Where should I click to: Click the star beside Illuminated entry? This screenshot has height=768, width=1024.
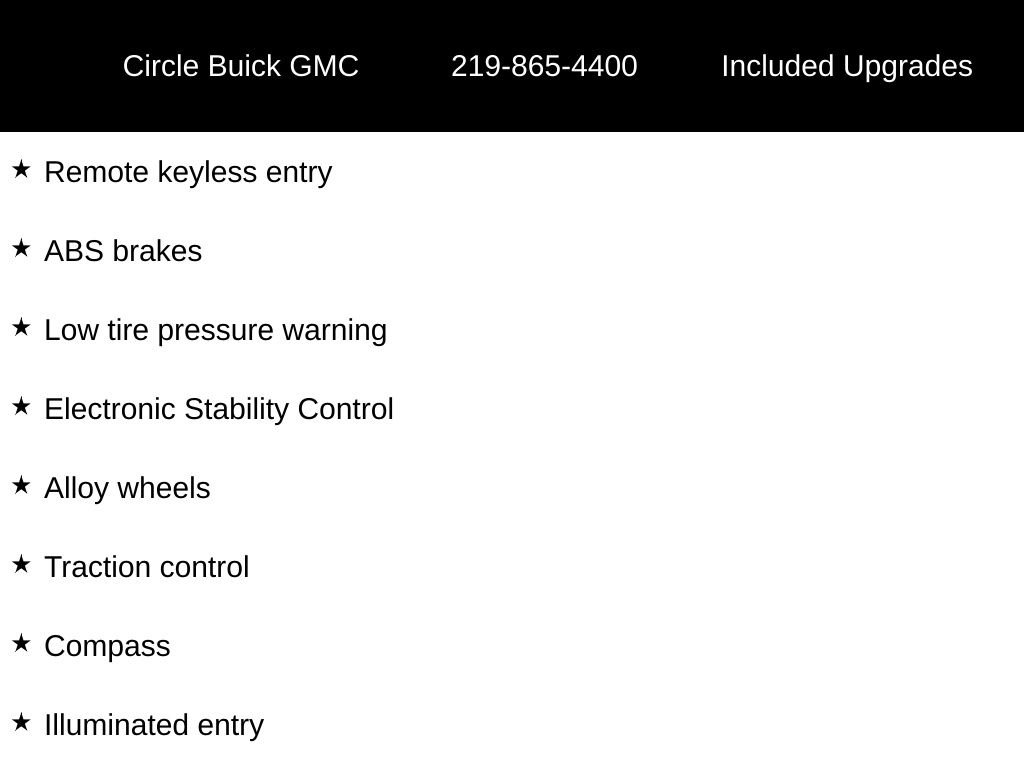pyautogui.click(x=21, y=722)
